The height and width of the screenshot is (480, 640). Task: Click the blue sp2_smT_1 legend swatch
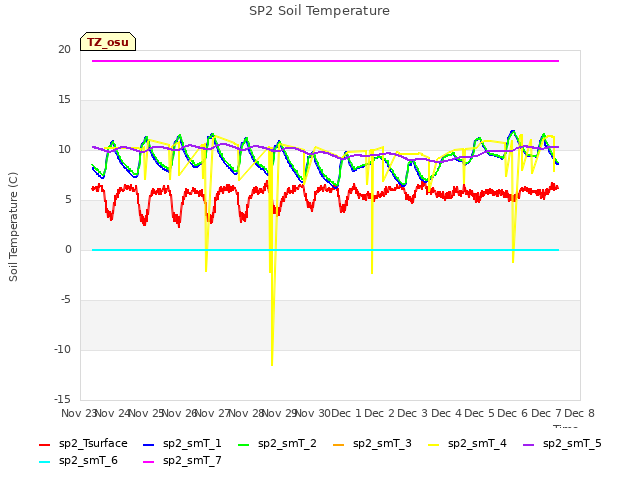[149, 444]
